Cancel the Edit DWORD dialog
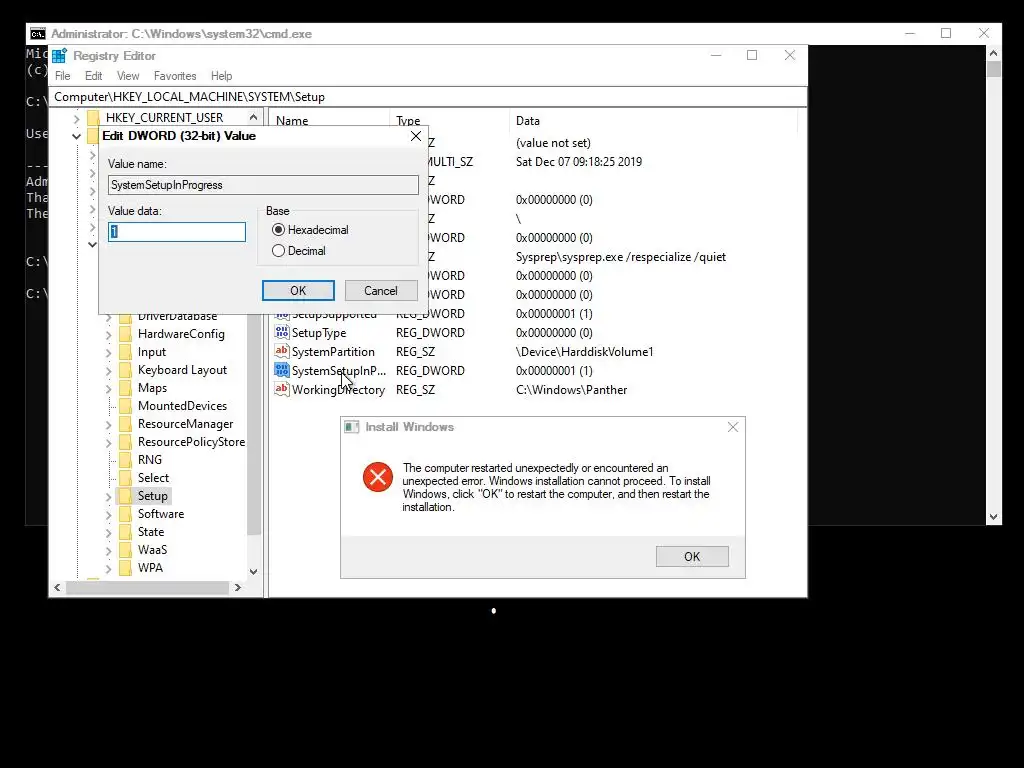 [x=381, y=291]
